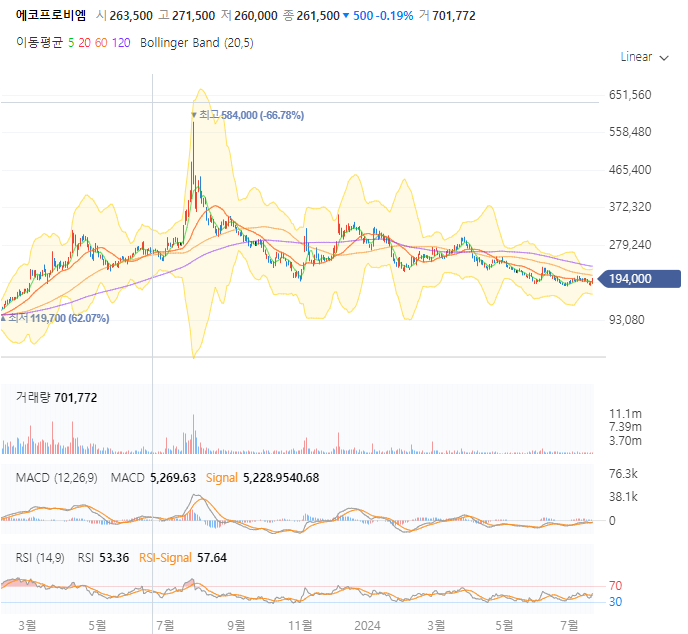
Task: Open the Linear scale dropdown
Action: [x=644, y=57]
